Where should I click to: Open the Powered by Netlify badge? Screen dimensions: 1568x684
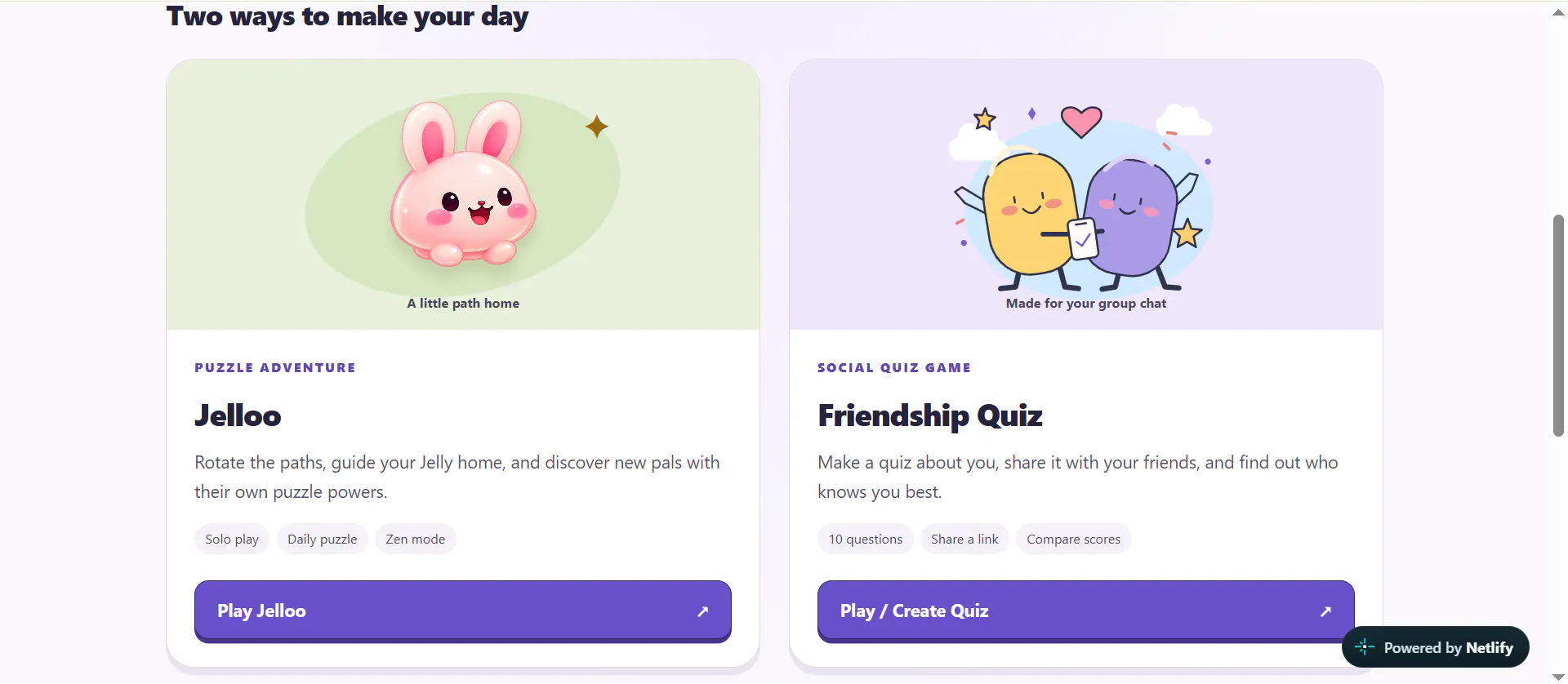[1435, 647]
